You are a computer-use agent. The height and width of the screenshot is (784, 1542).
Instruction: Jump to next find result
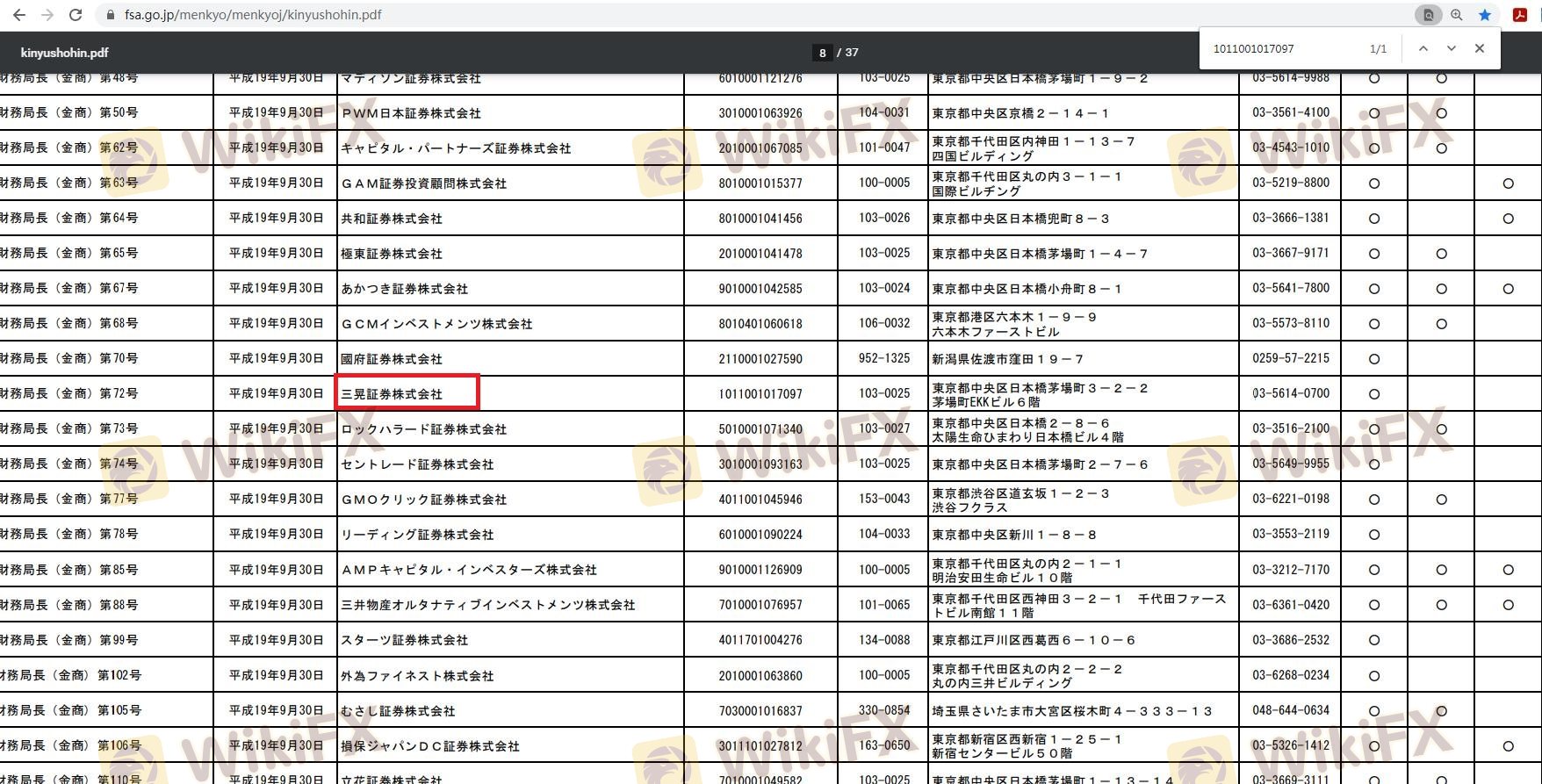point(1452,49)
